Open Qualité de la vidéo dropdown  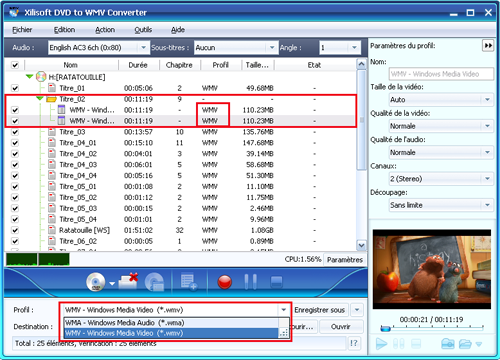coord(441,126)
